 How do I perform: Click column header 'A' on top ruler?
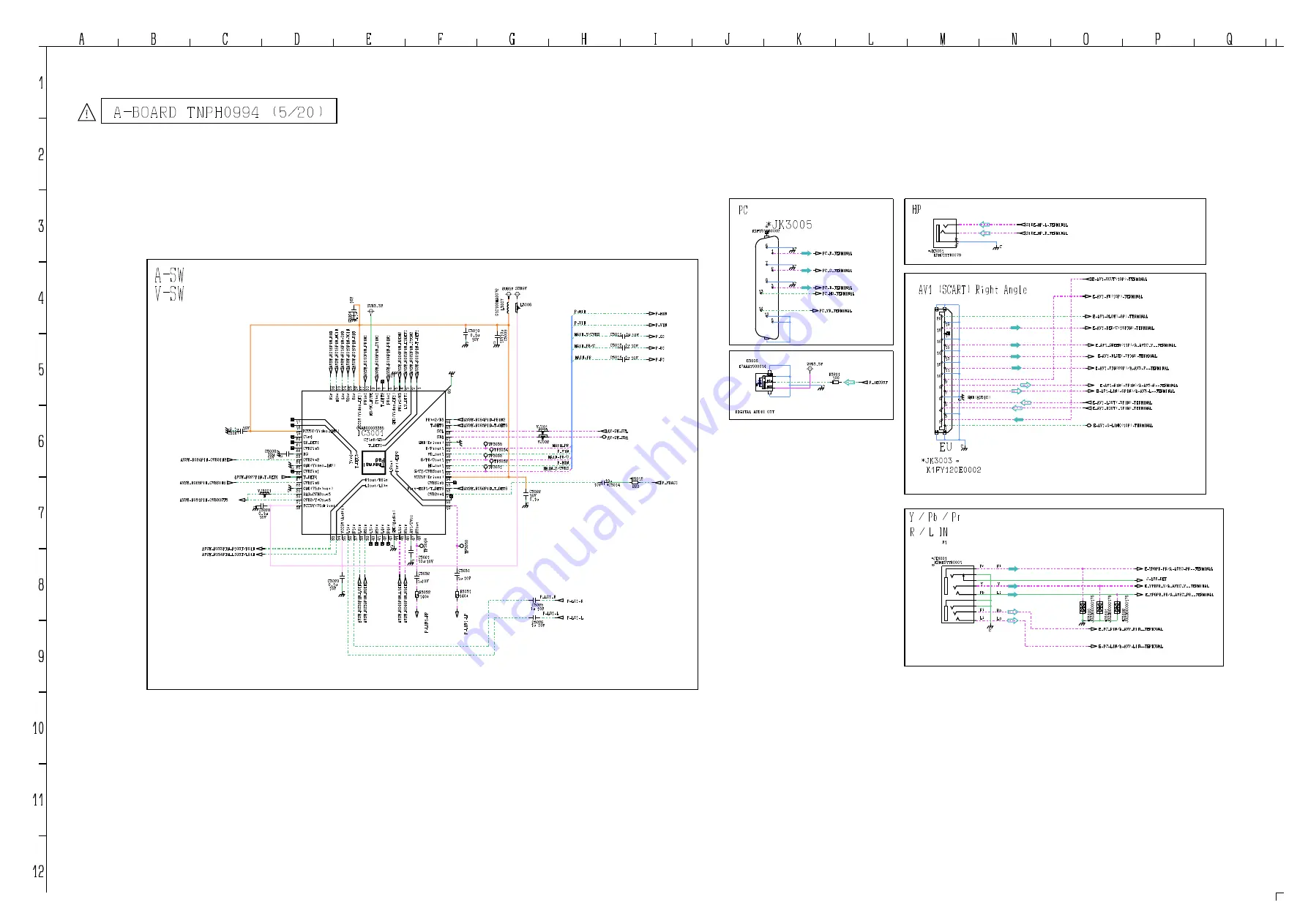coord(82,39)
